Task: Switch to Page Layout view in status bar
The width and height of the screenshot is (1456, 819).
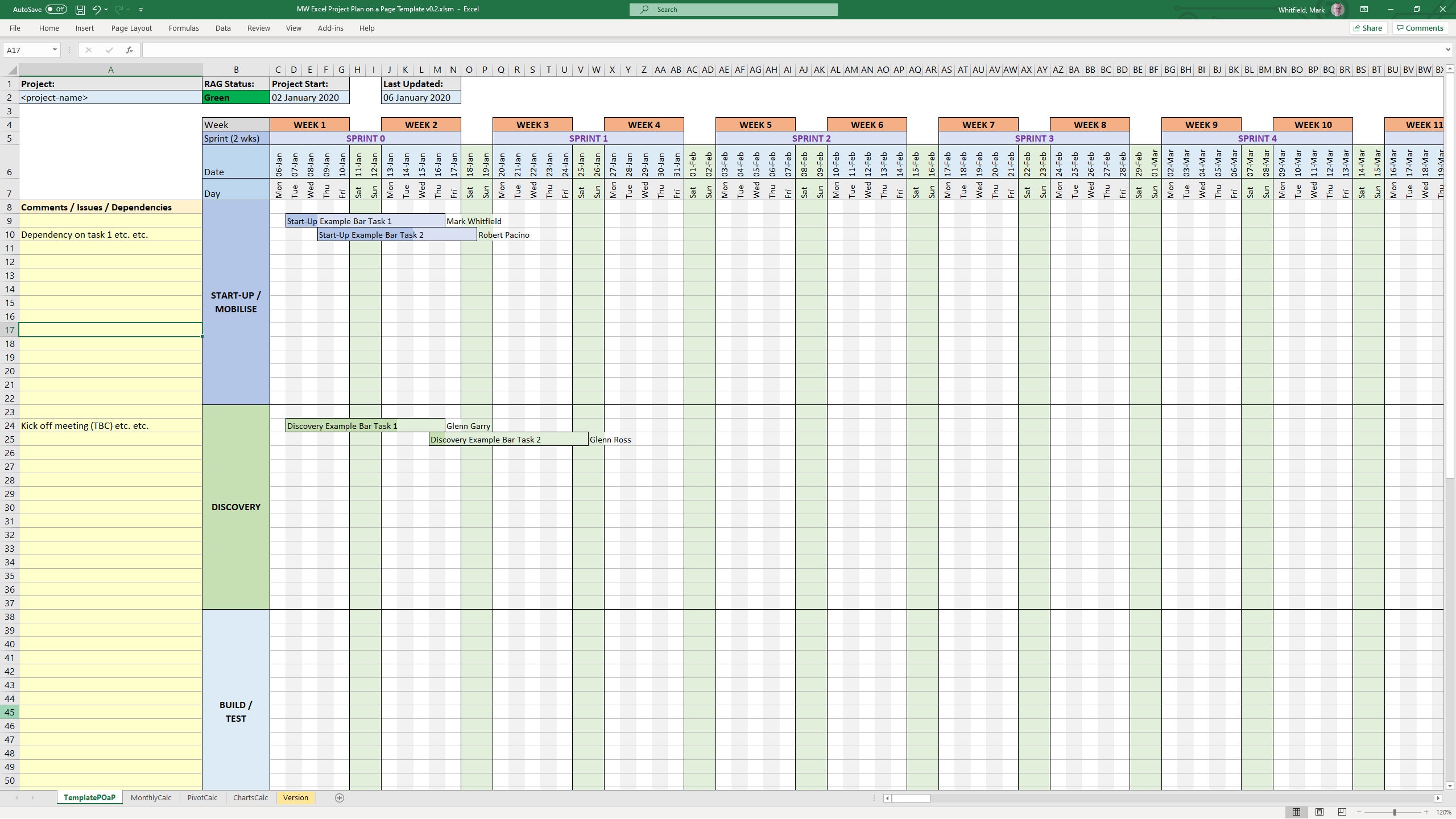Action: coord(1319,812)
